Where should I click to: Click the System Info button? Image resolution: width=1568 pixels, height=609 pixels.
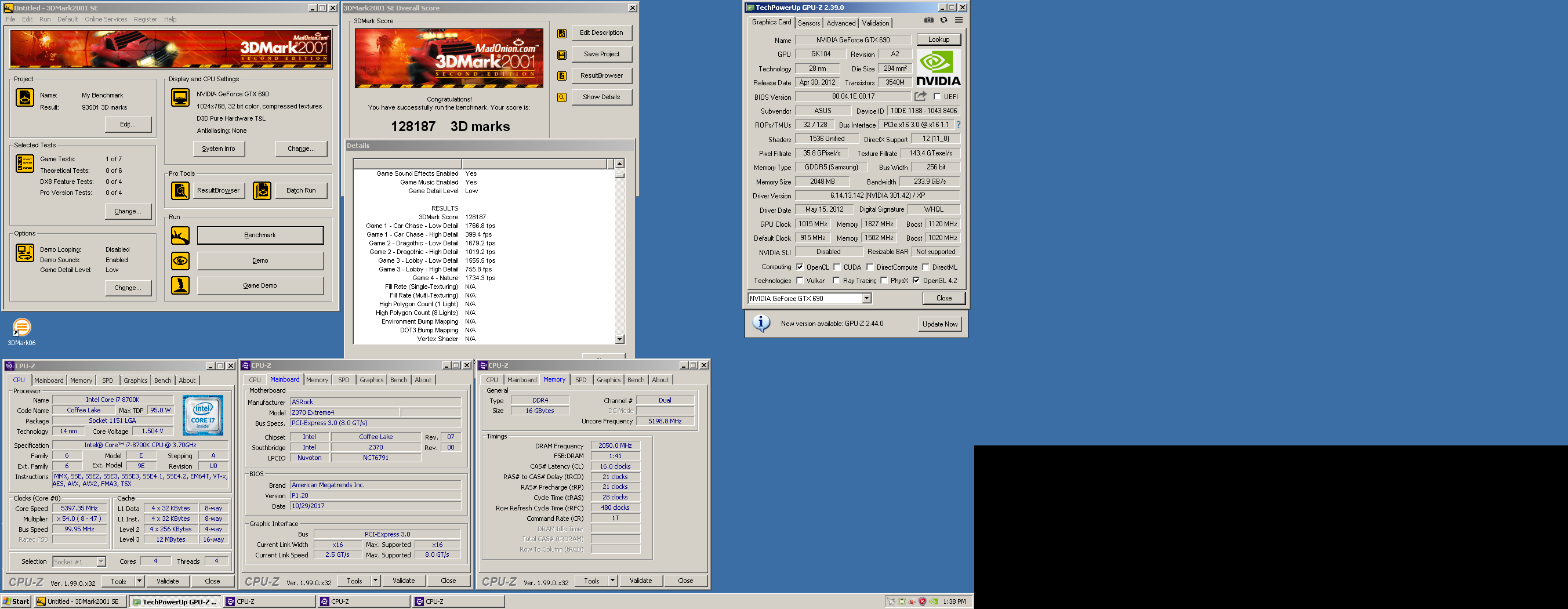click(x=219, y=148)
